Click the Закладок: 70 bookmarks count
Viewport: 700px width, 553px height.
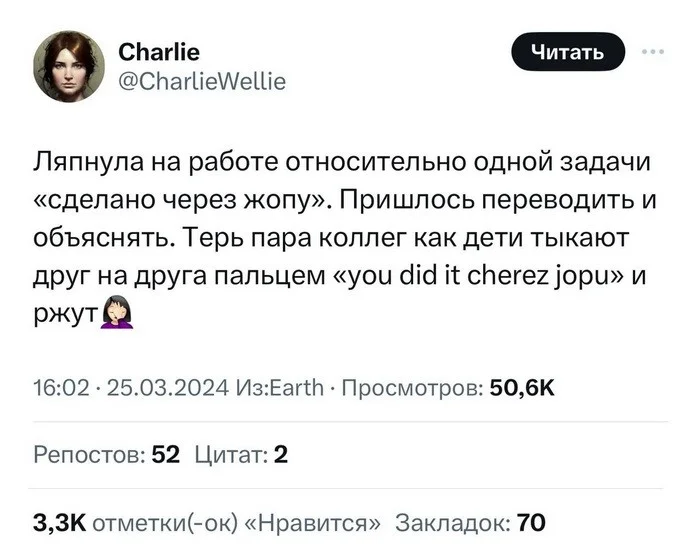click(x=470, y=521)
